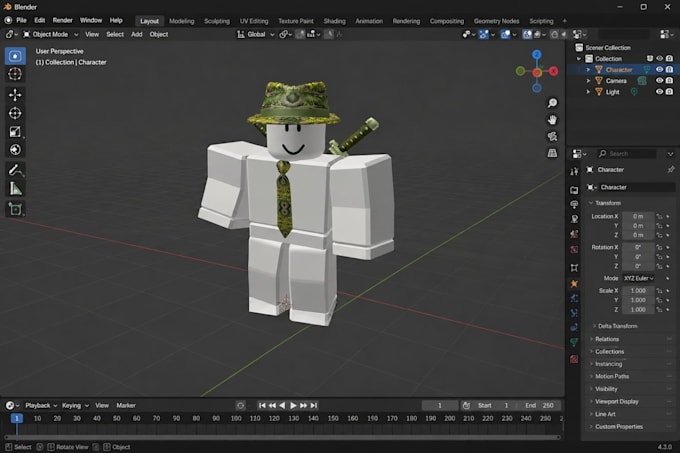This screenshot has height=453, width=680.
Task: Select the Measure tool
Action: tap(15, 189)
